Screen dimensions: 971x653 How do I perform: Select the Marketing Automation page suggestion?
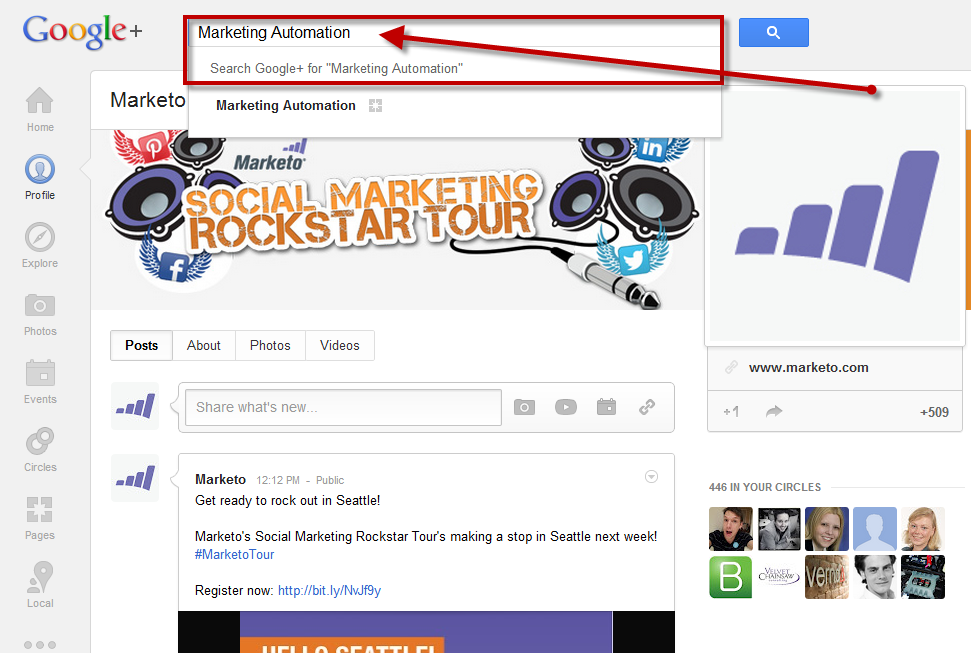coord(455,105)
